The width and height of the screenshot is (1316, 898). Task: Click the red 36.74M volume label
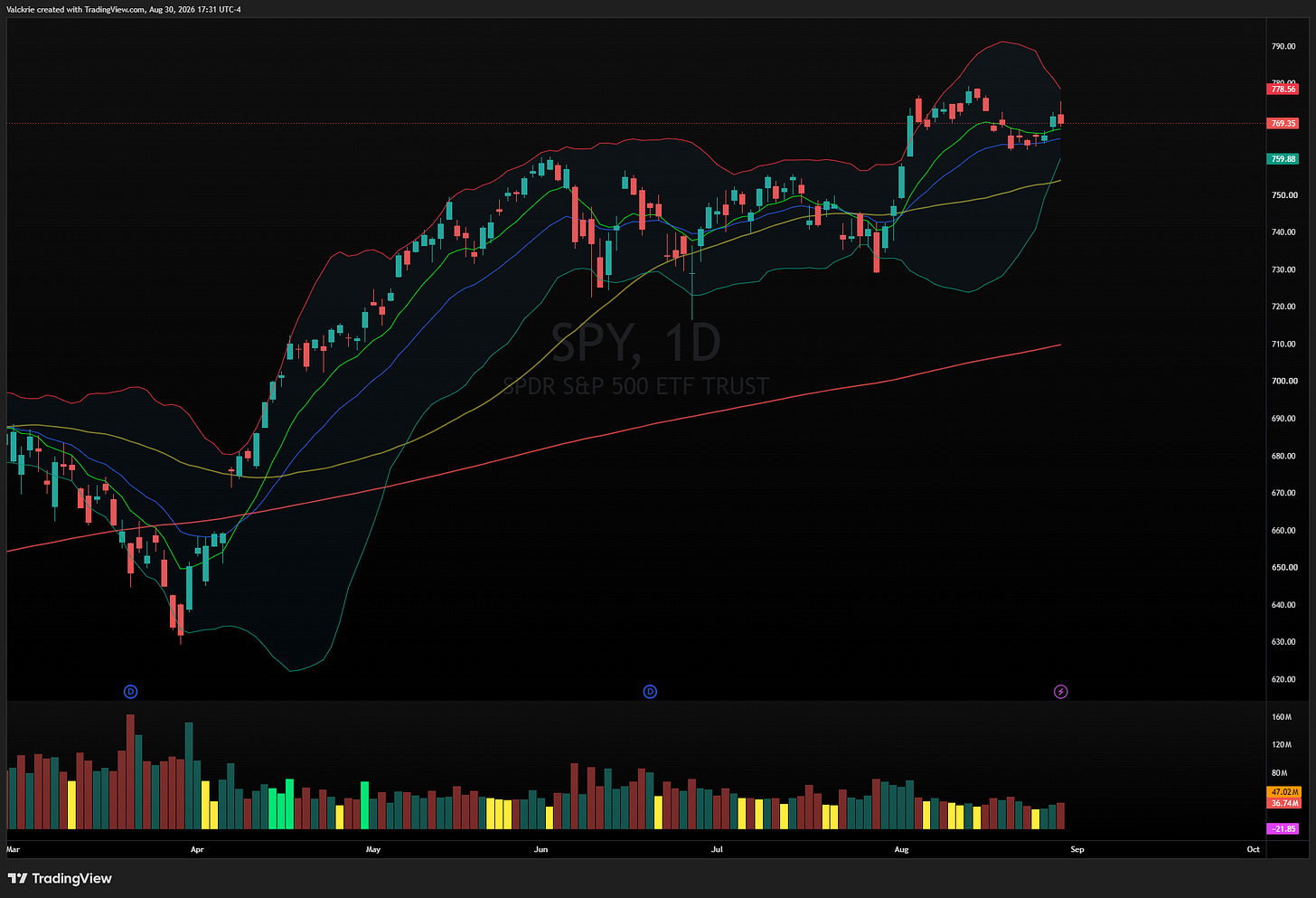1284,803
